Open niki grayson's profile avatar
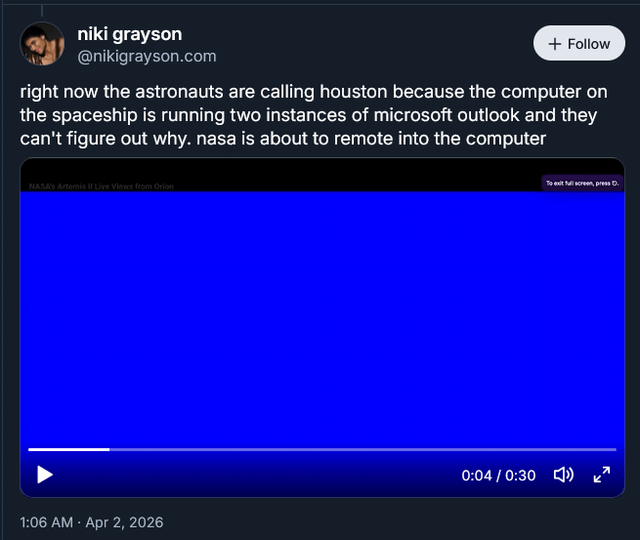 coord(42,44)
